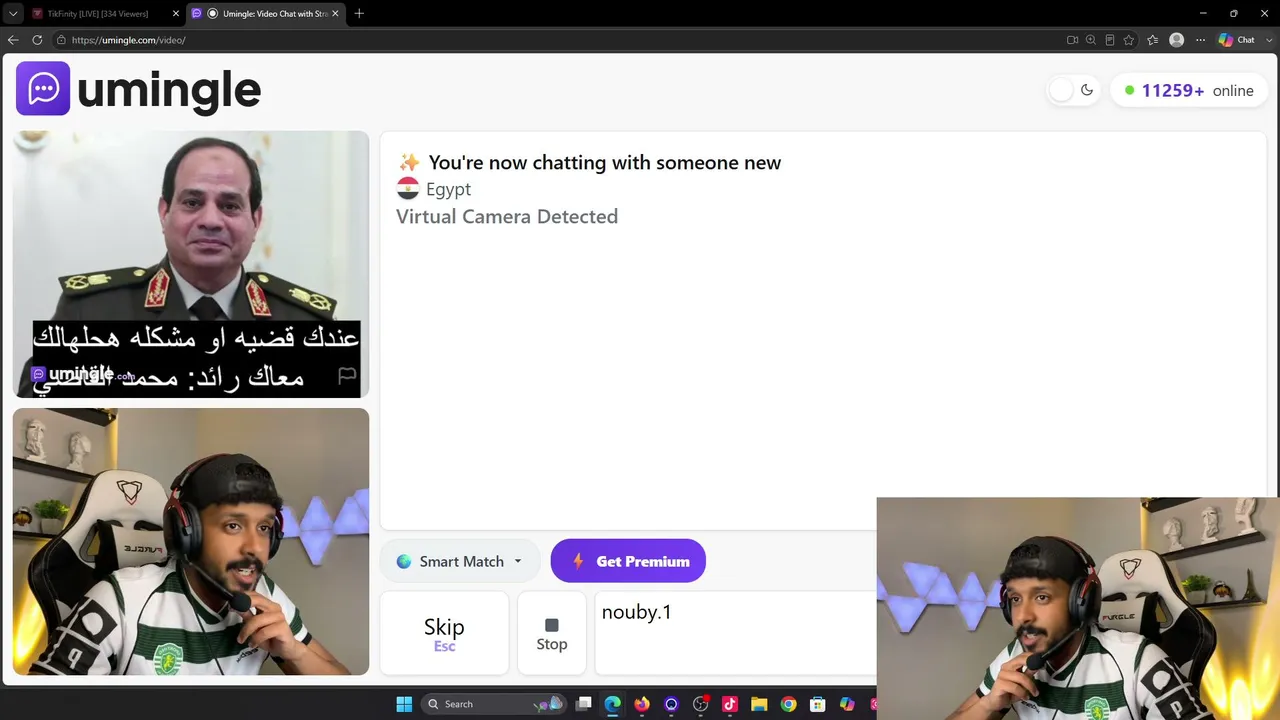
Task: Open the browser settings and more menu
Action: pyautogui.click(x=1201, y=40)
